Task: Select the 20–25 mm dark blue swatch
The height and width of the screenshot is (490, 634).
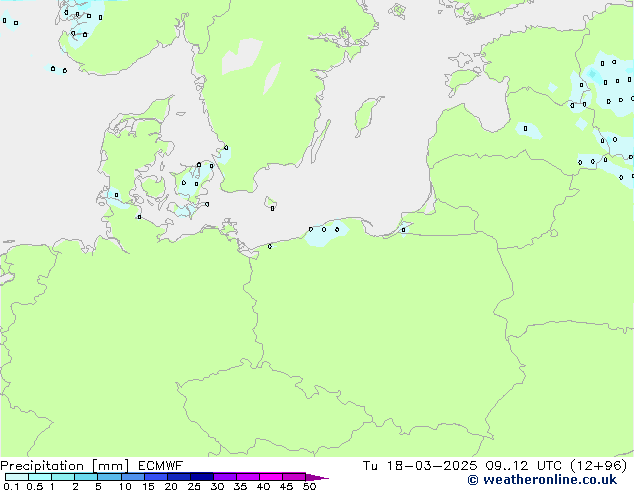Action: point(179,477)
